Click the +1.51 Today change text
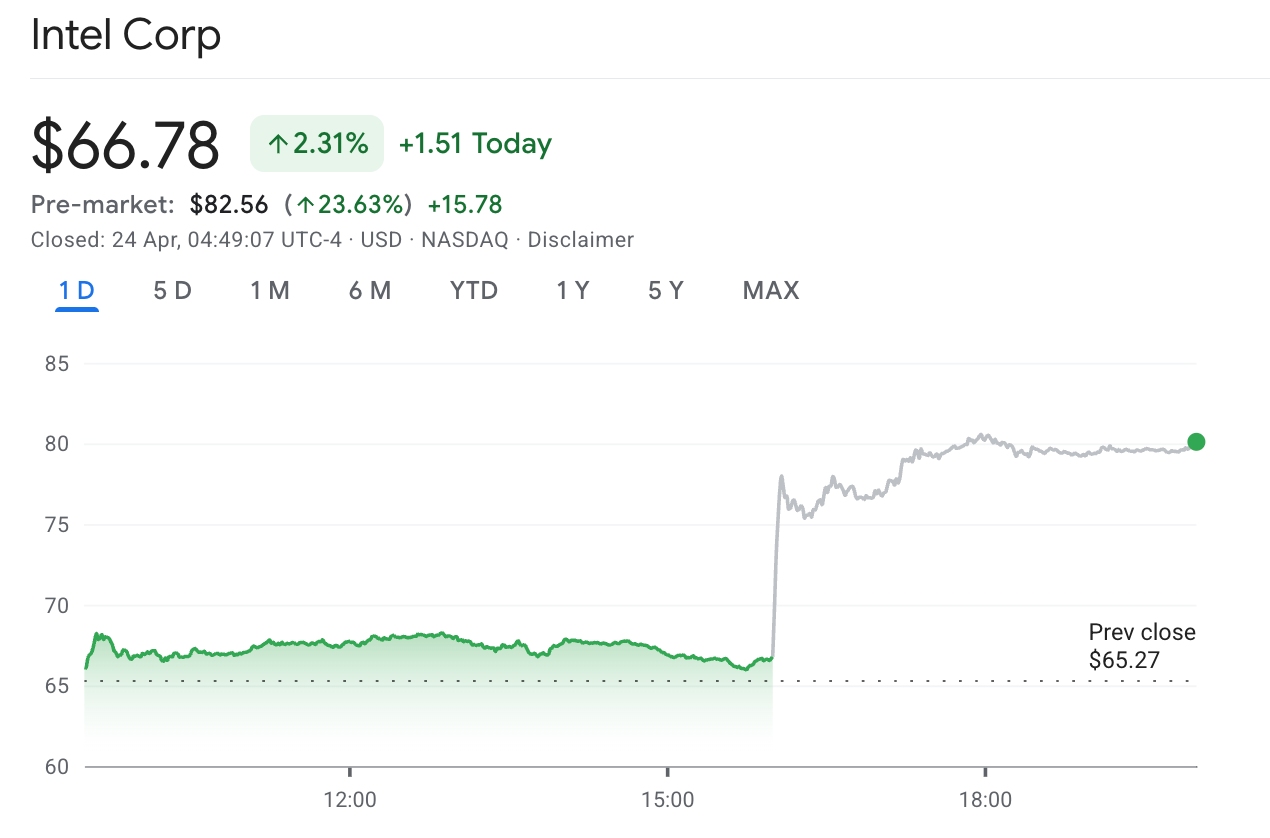The height and width of the screenshot is (838, 1270). click(x=475, y=144)
